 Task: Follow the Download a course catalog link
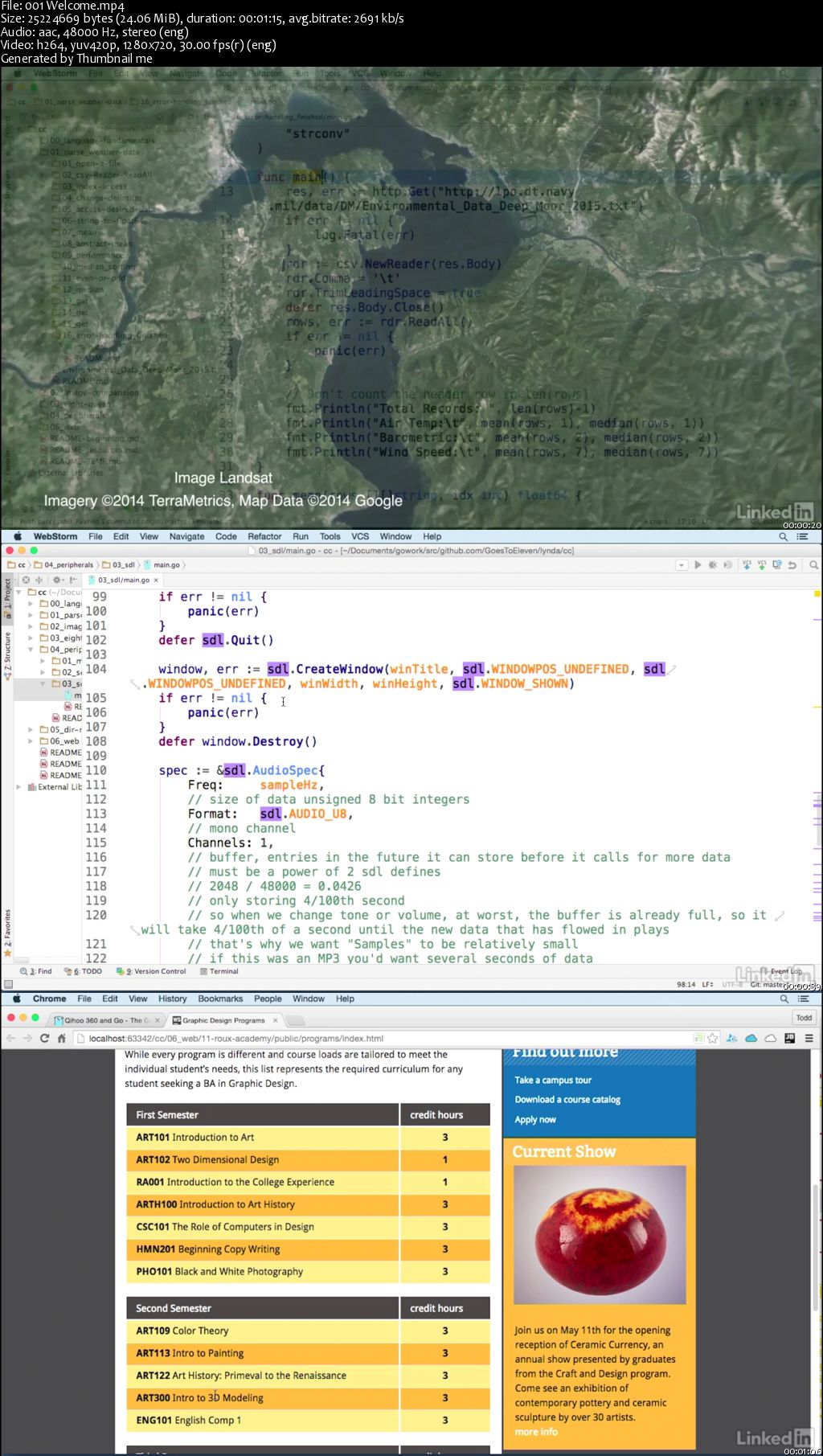pyautogui.click(x=567, y=1099)
